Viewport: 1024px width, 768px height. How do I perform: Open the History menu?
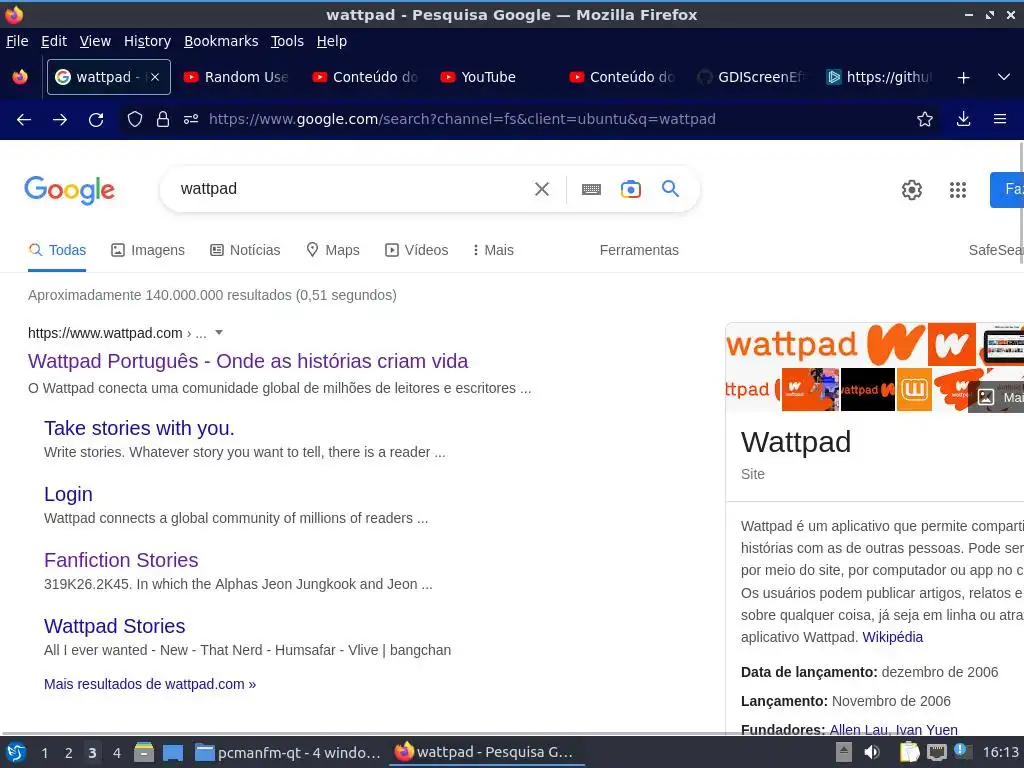click(148, 41)
